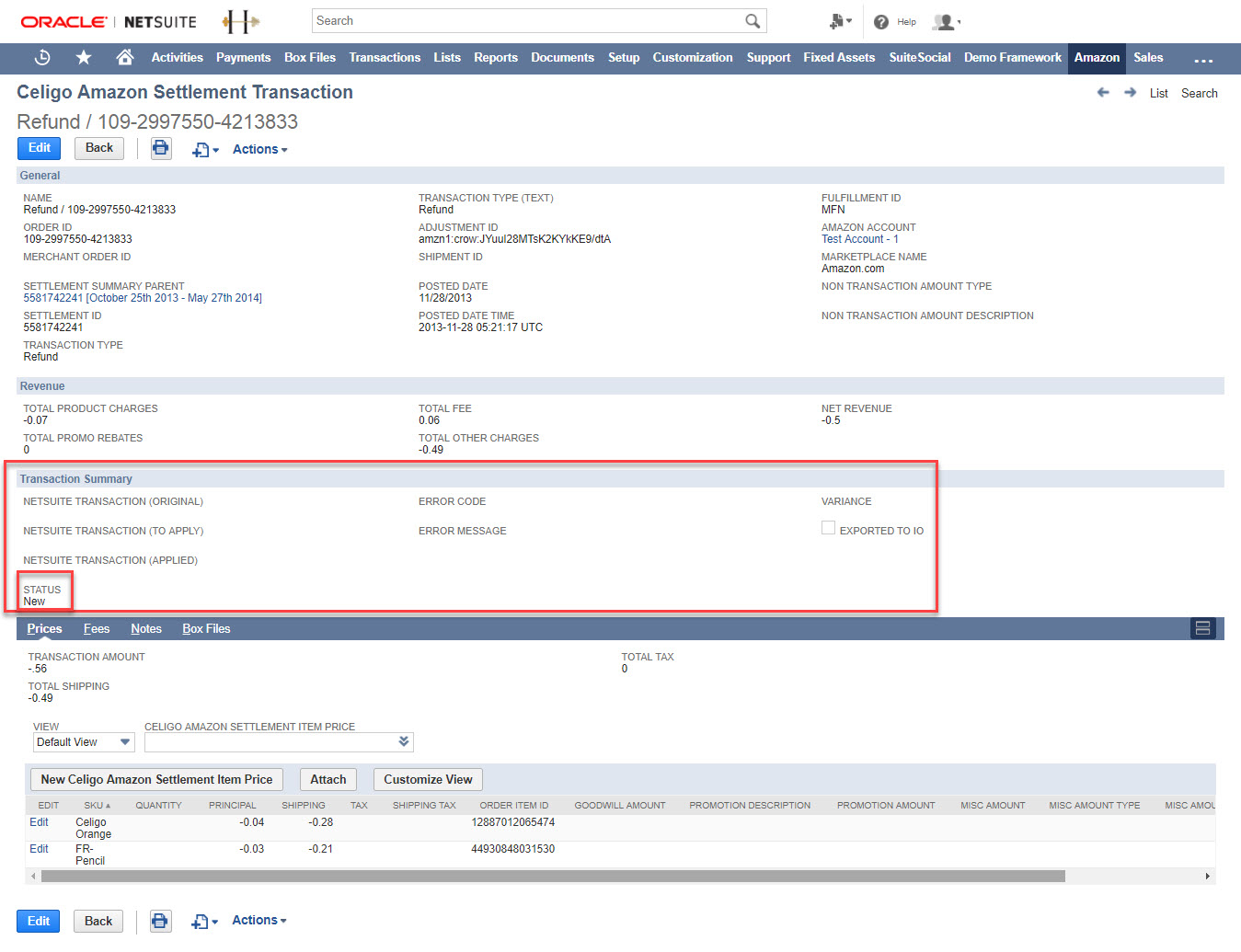This screenshot has height=952, width=1241.
Task: Open the Box Files menu in the navigation bar
Action: [x=310, y=58]
